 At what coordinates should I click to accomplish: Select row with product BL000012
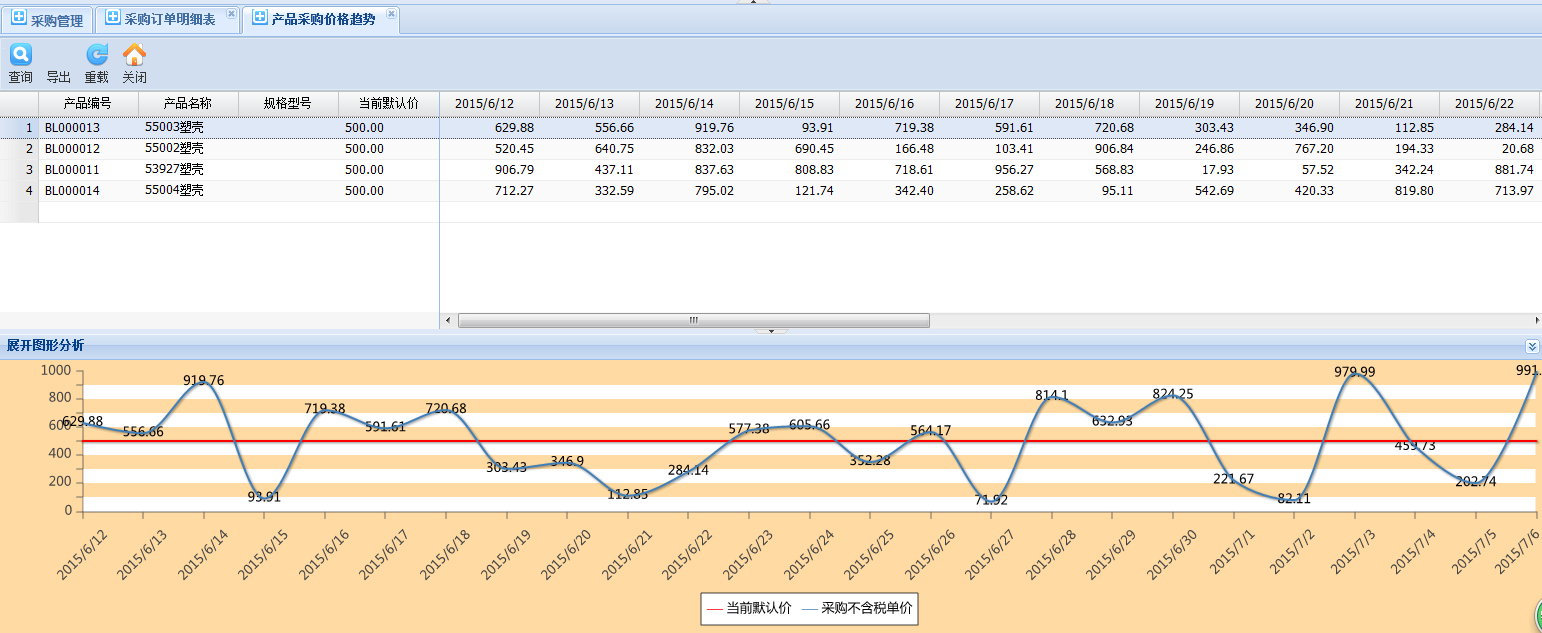[72, 148]
